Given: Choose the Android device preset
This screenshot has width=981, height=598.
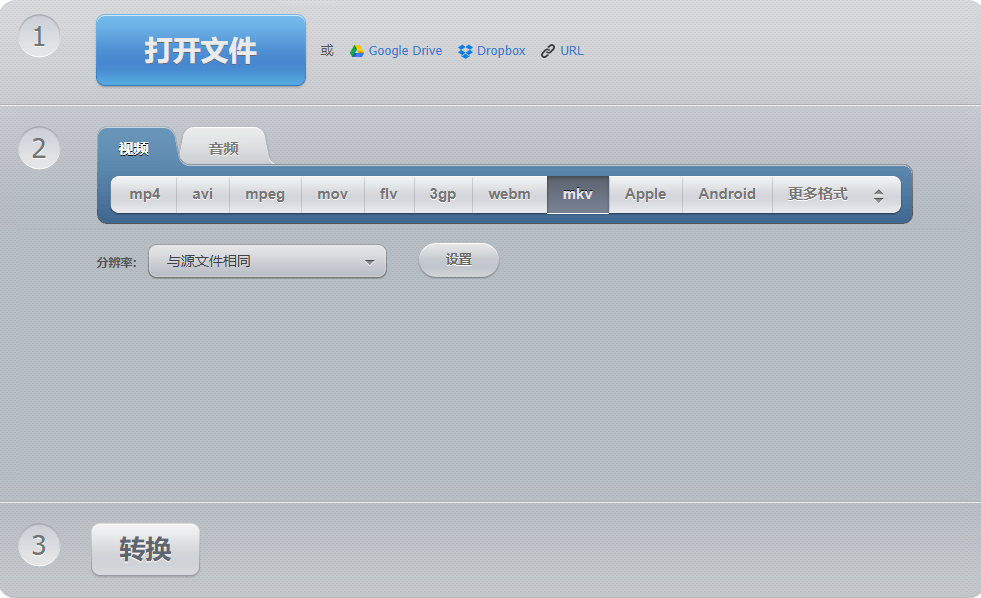Looking at the screenshot, I should click(x=726, y=194).
